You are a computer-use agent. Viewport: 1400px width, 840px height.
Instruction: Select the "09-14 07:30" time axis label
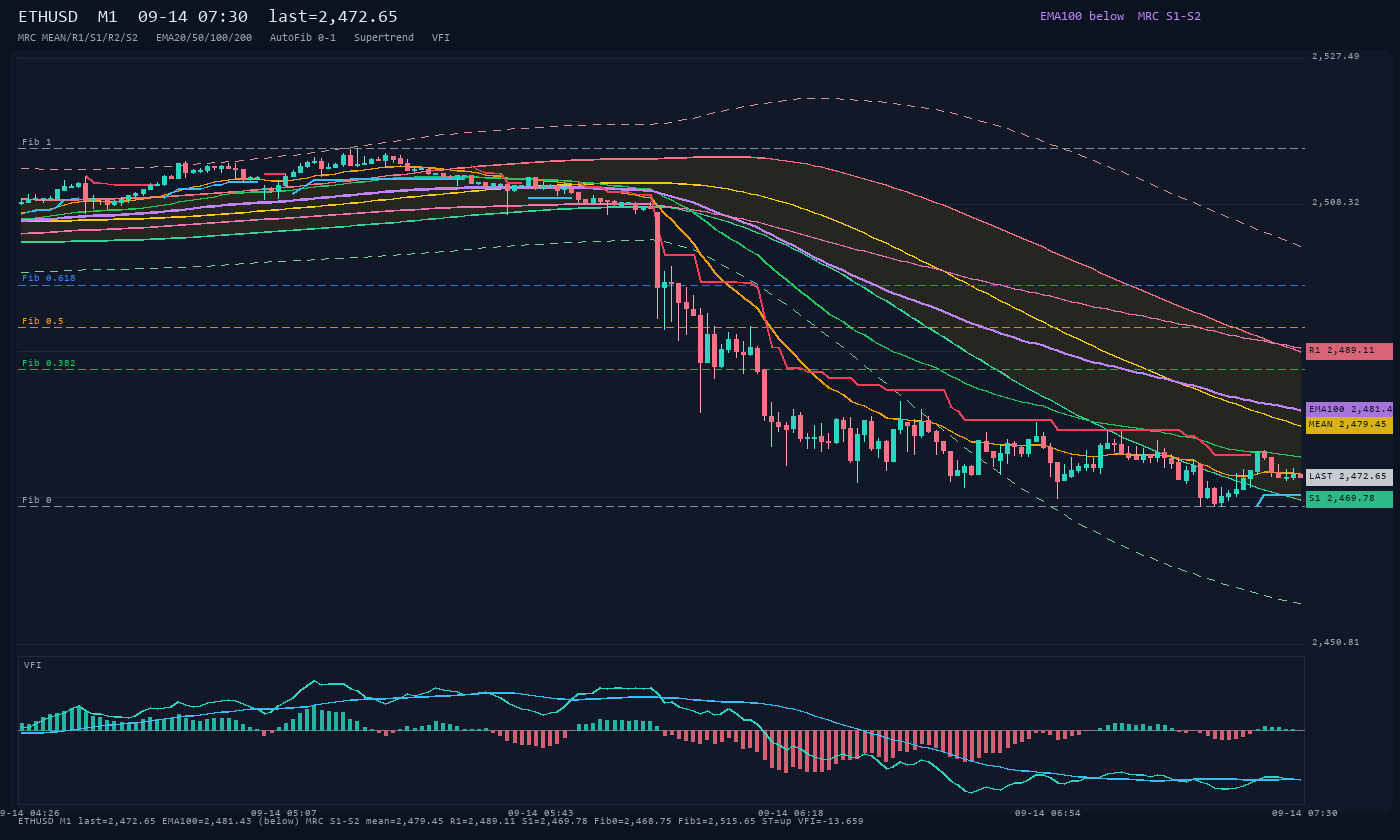pyautogui.click(x=1305, y=813)
